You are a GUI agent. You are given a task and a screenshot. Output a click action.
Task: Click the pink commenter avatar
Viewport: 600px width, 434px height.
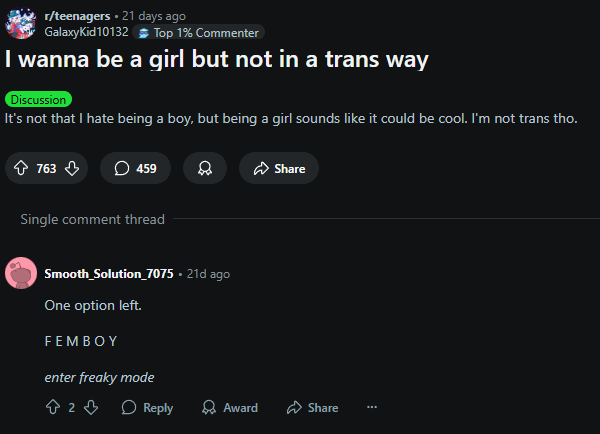21,273
